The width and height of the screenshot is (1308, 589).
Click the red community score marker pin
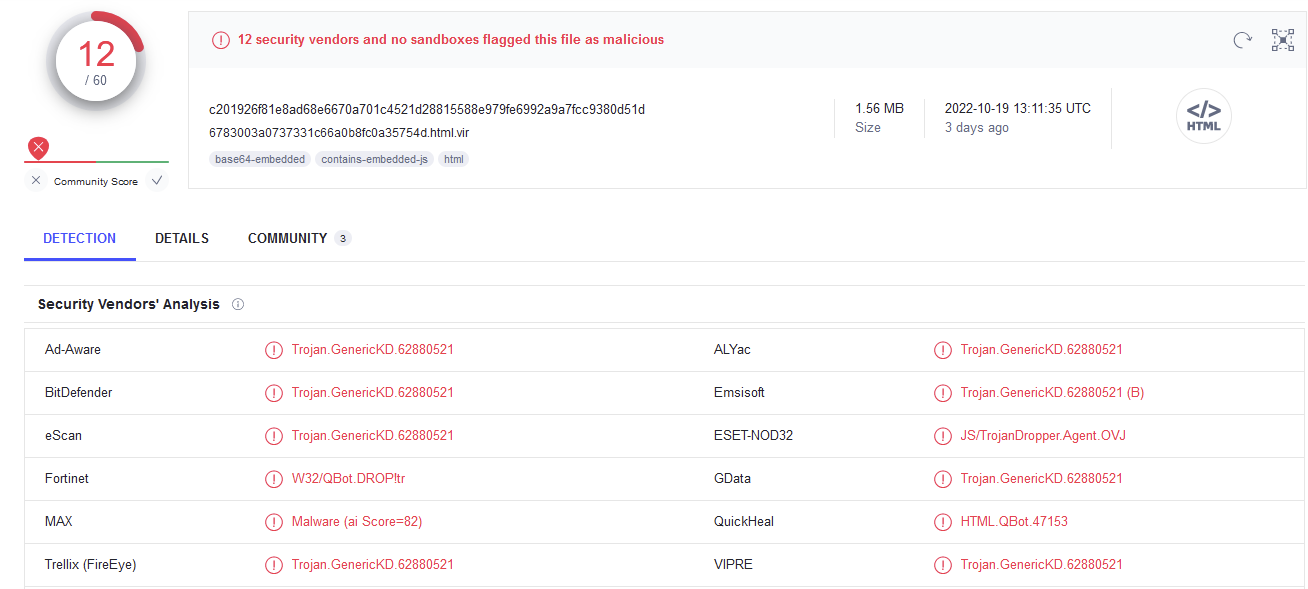pyautogui.click(x=38, y=148)
